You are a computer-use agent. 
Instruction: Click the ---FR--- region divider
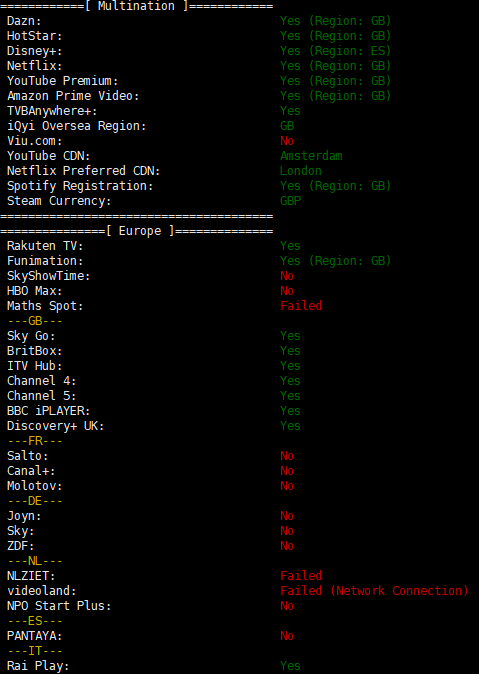click(35, 441)
